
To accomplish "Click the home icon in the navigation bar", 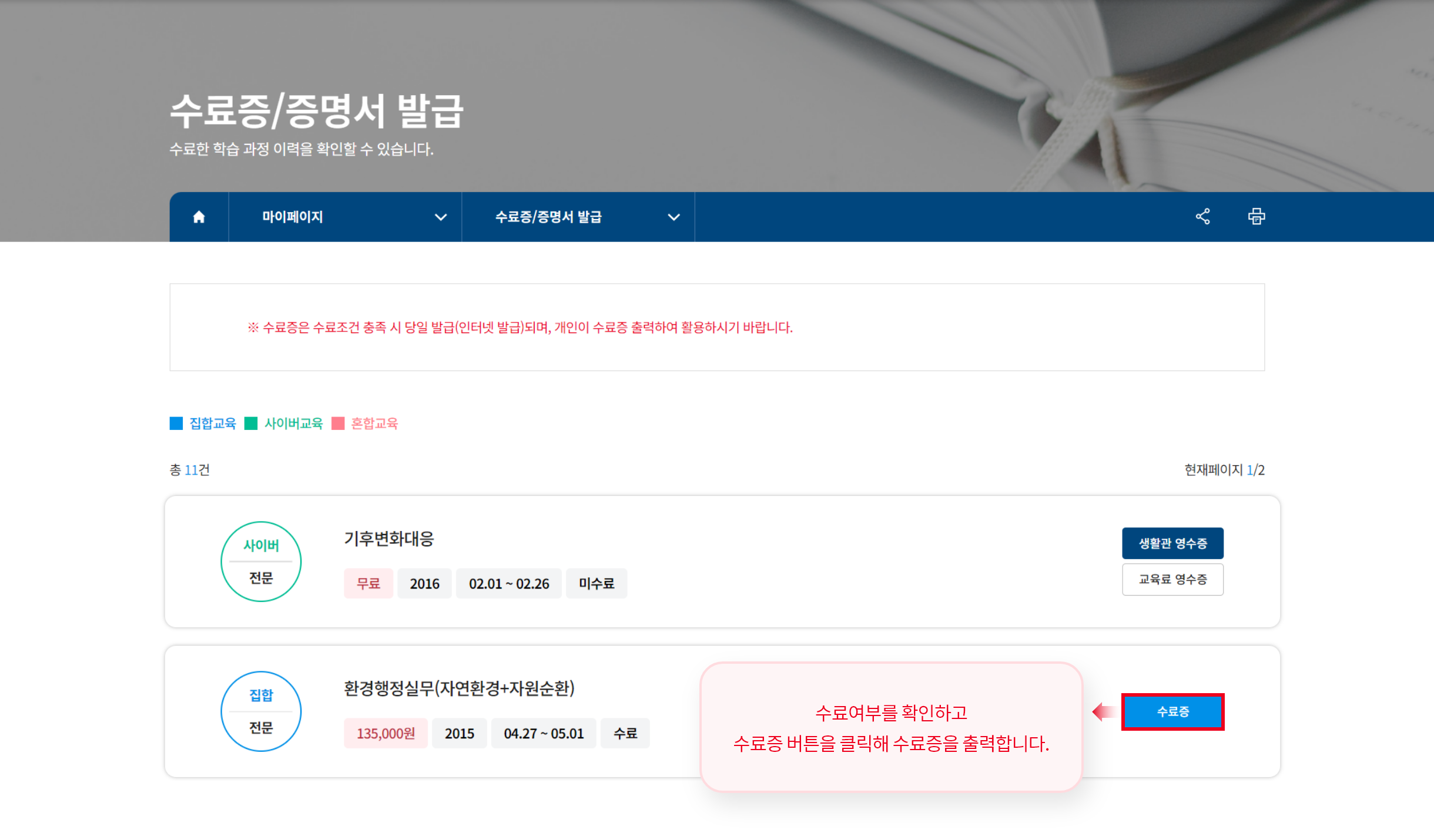I will [199, 216].
